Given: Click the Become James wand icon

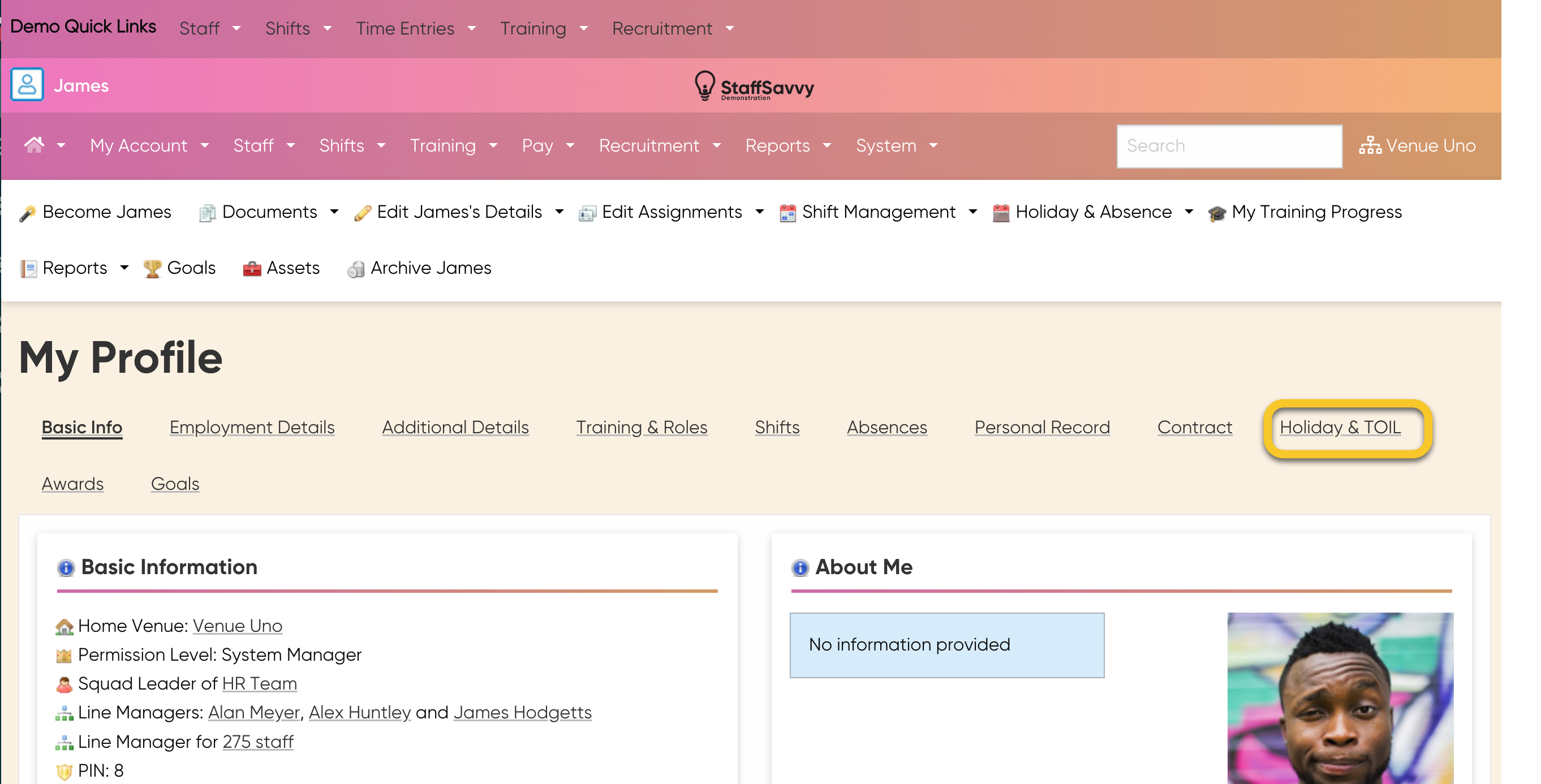Looking at the screenshot, I should tap(28, 213).
